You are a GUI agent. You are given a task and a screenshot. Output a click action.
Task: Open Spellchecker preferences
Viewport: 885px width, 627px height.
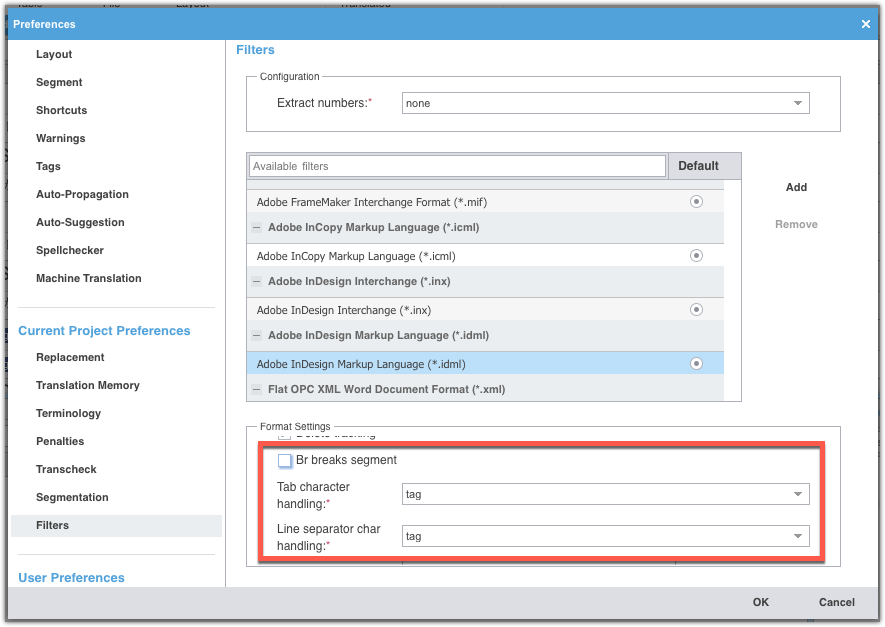click(x=70, y=250)
